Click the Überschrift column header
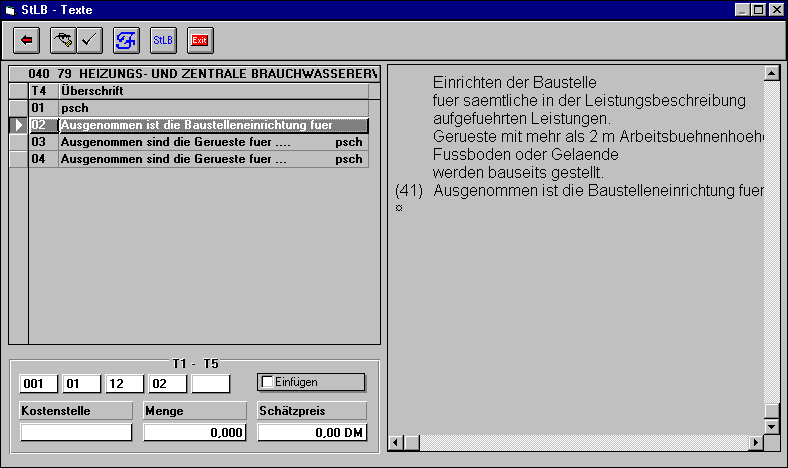The width and height of the screenshot is (788, 468). point(212,91)
